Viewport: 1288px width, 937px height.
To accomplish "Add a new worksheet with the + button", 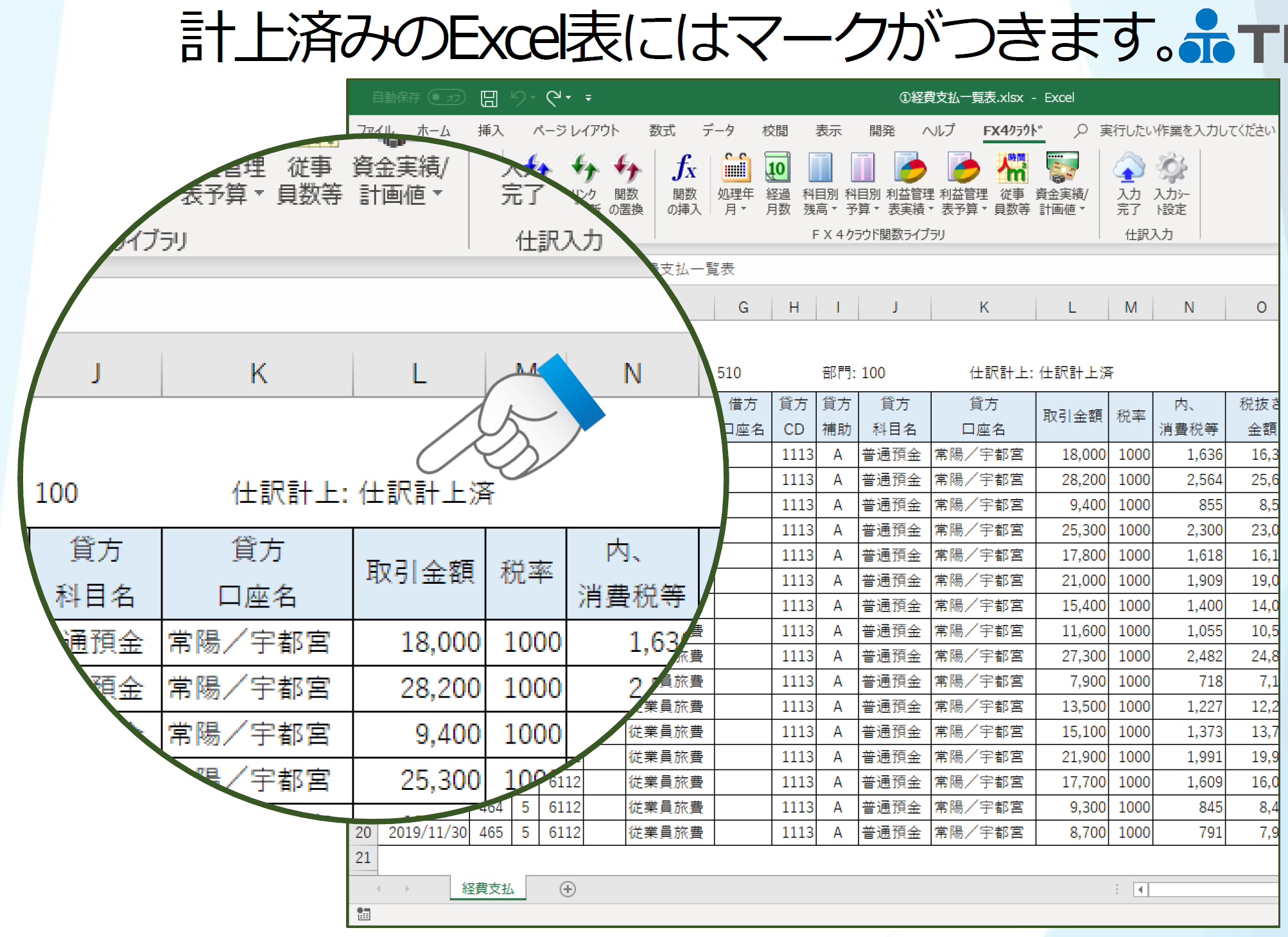I will tap(567, 889).
